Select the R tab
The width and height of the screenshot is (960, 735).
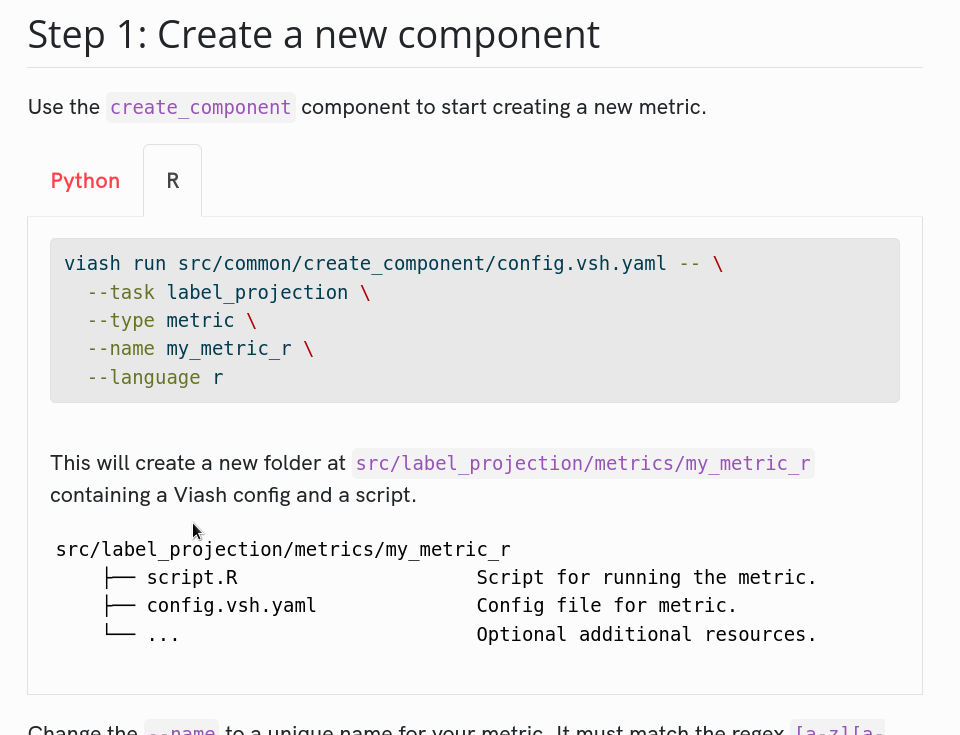point(173,181)
